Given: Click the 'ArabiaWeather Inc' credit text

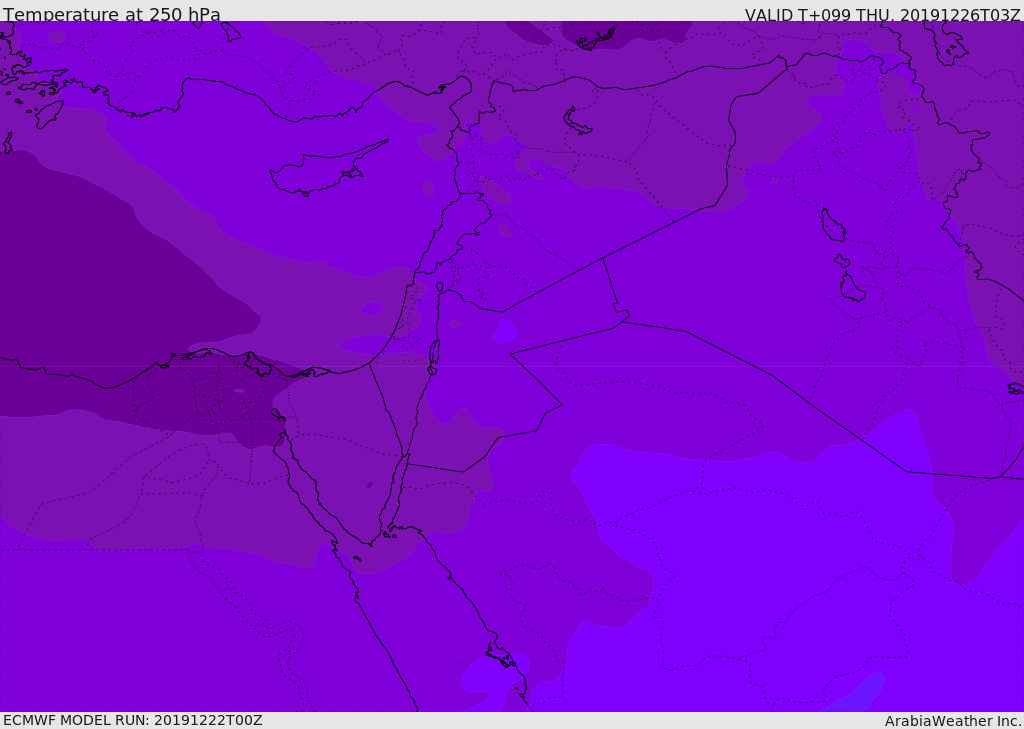Looking at the screenshot, I should tap(952, 721).
